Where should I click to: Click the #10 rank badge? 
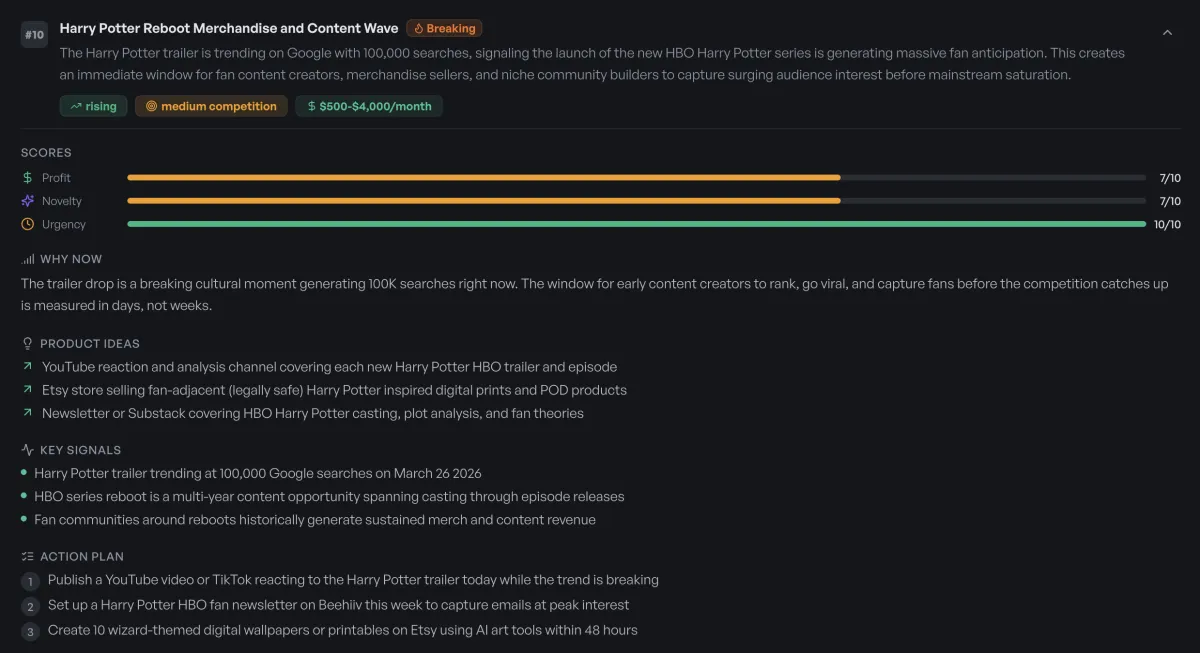pos(35,35)
